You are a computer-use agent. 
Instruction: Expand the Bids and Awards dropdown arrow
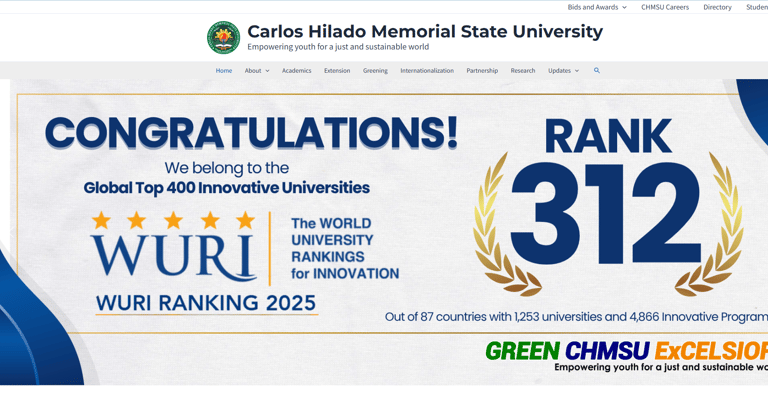(624, 7)
